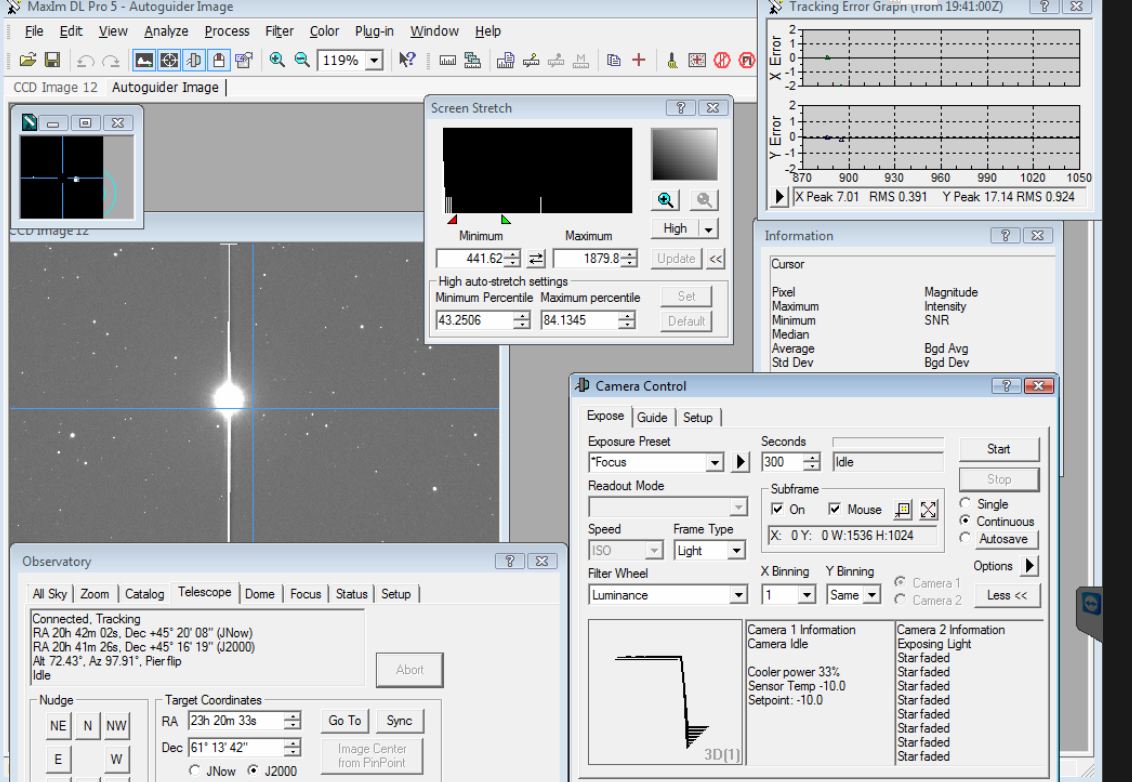The height and width of the screenshot is (782, 1132).
Task: Toggle the Subframe Mouse checkbox
Action: (835, 509)
